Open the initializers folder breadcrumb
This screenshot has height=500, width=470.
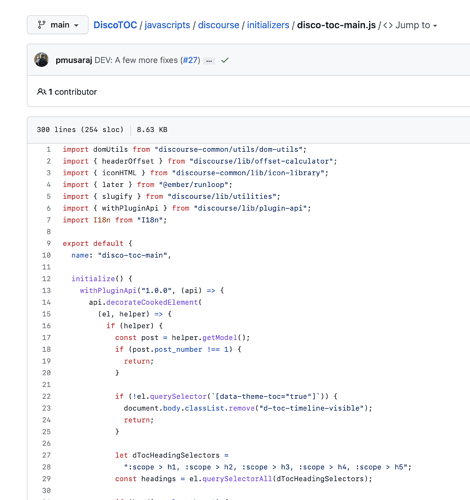pyautogui.click(x=268, y=25)
